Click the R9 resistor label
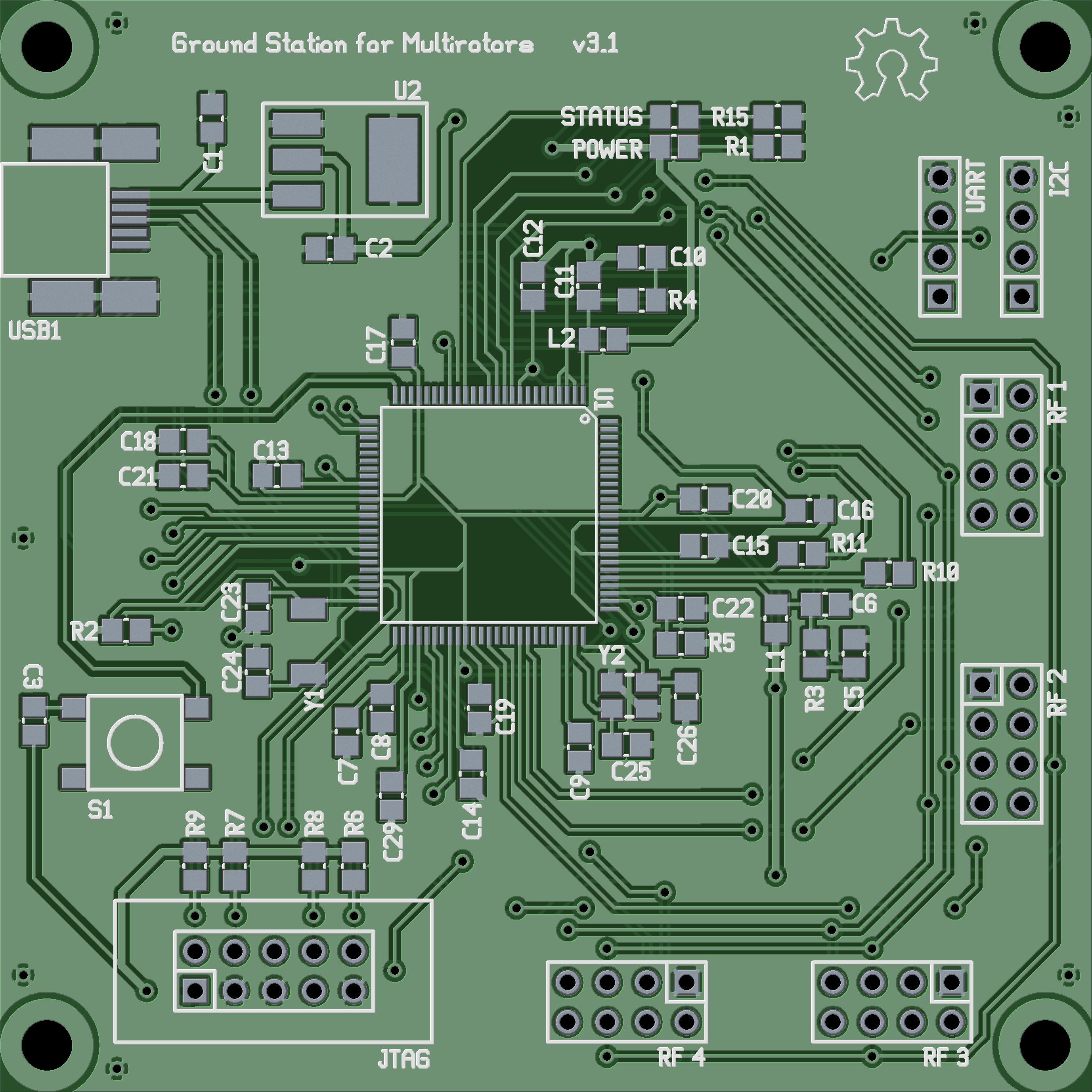Image resolution: width=1092 pixels, height=1092 pixels. [x=195, y=824]
